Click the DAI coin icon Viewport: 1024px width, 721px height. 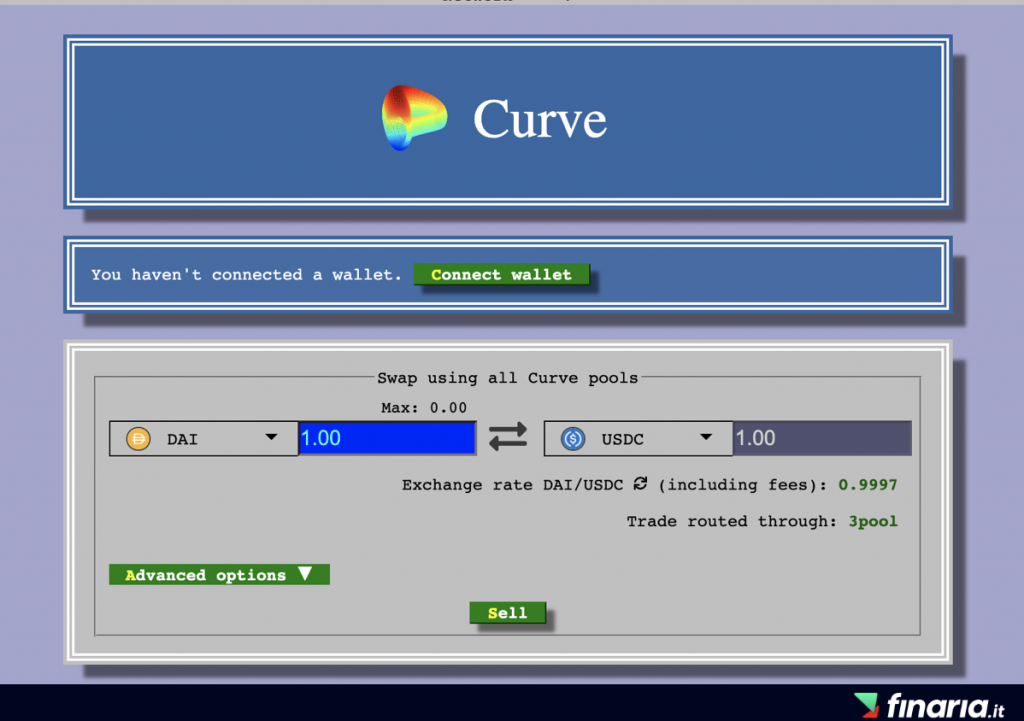pos(138,439)
